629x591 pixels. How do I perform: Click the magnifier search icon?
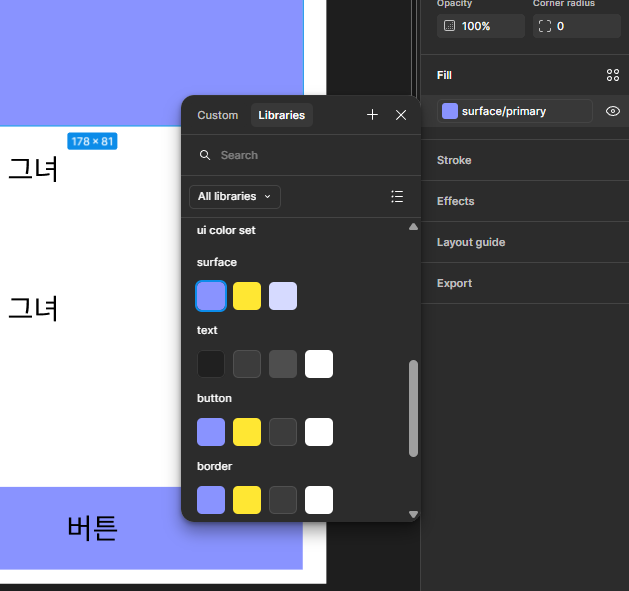pyautogui.click(x=205, y=155)
